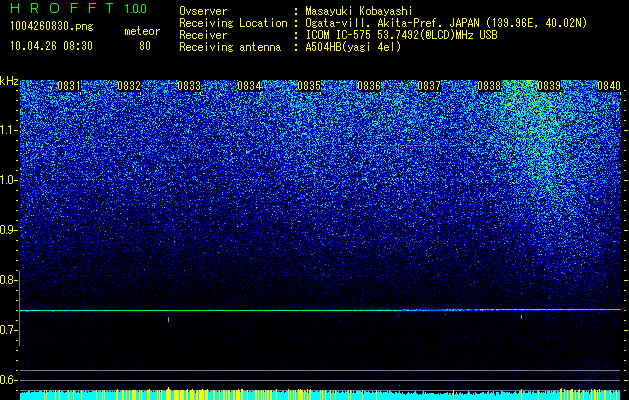This screenshot has height=400, width=629.
Task: Click time marker 0836
Action: (369, 86)
